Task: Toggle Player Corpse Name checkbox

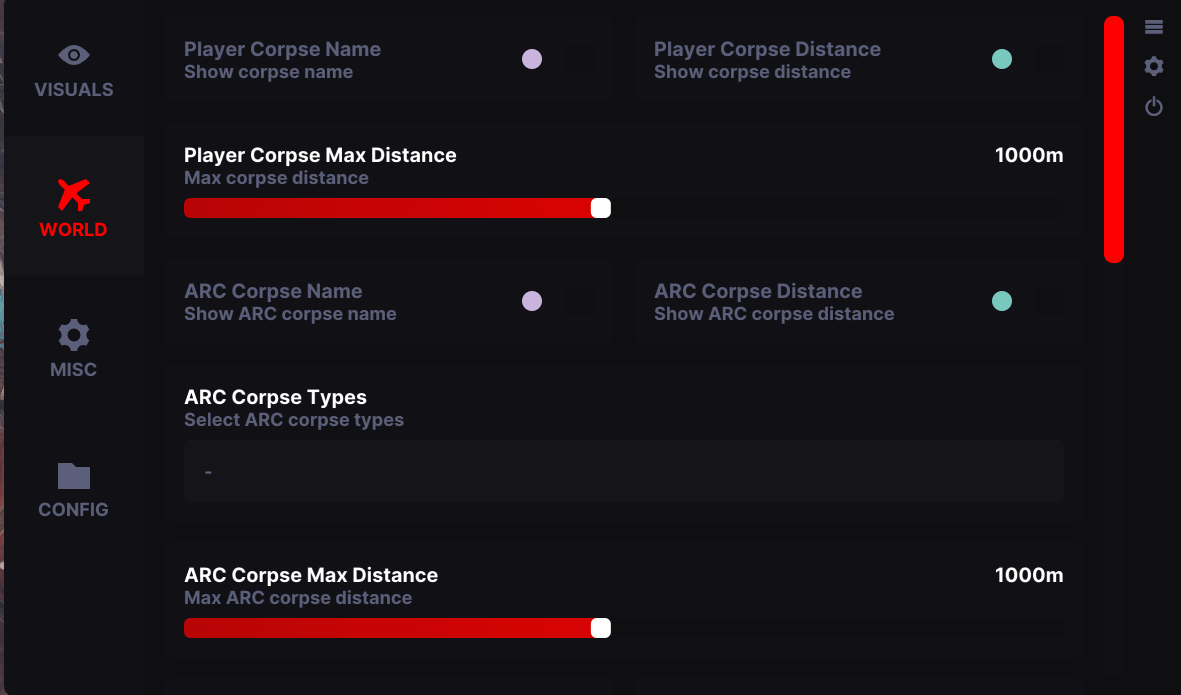Action: coord(580,59)
